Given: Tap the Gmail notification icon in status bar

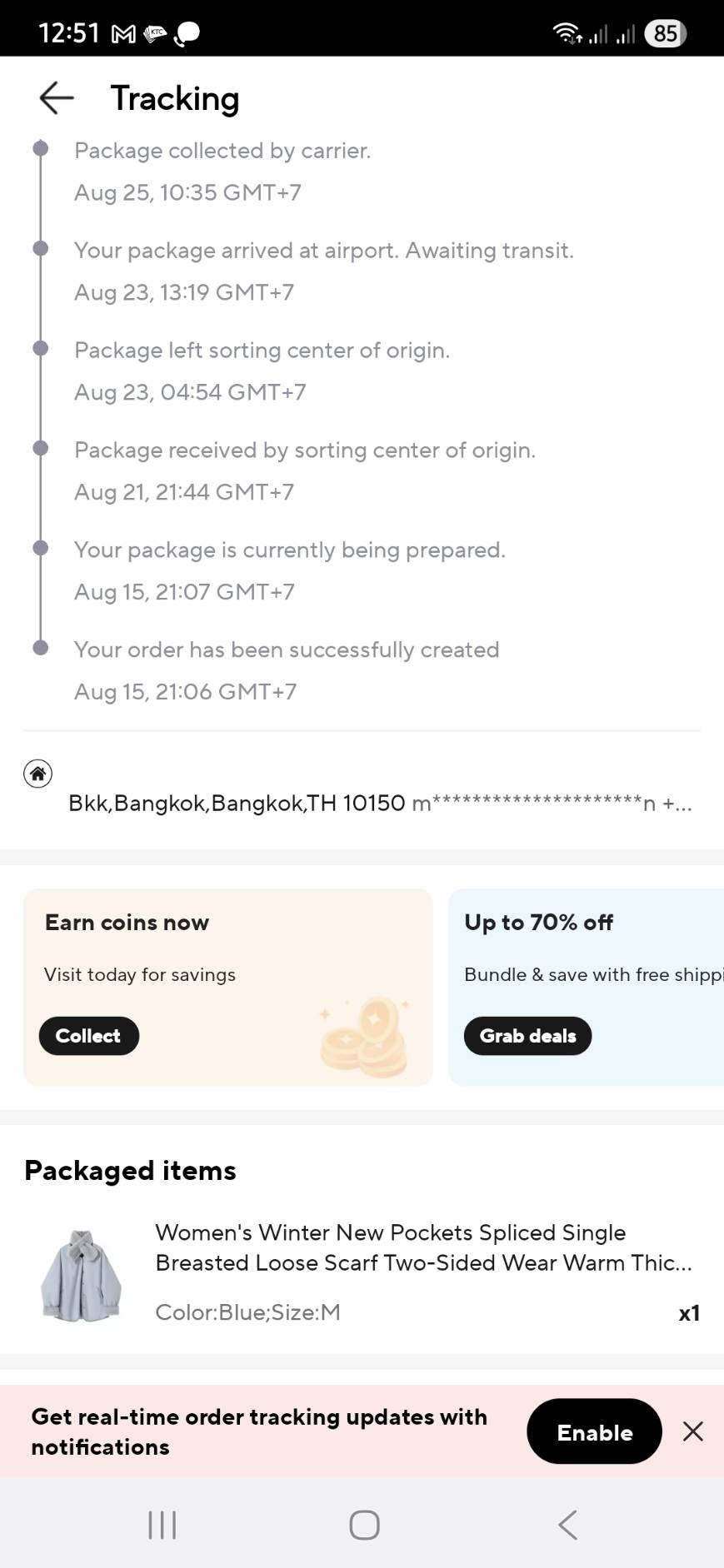Looking at the screenshot, I should (123, 34).
